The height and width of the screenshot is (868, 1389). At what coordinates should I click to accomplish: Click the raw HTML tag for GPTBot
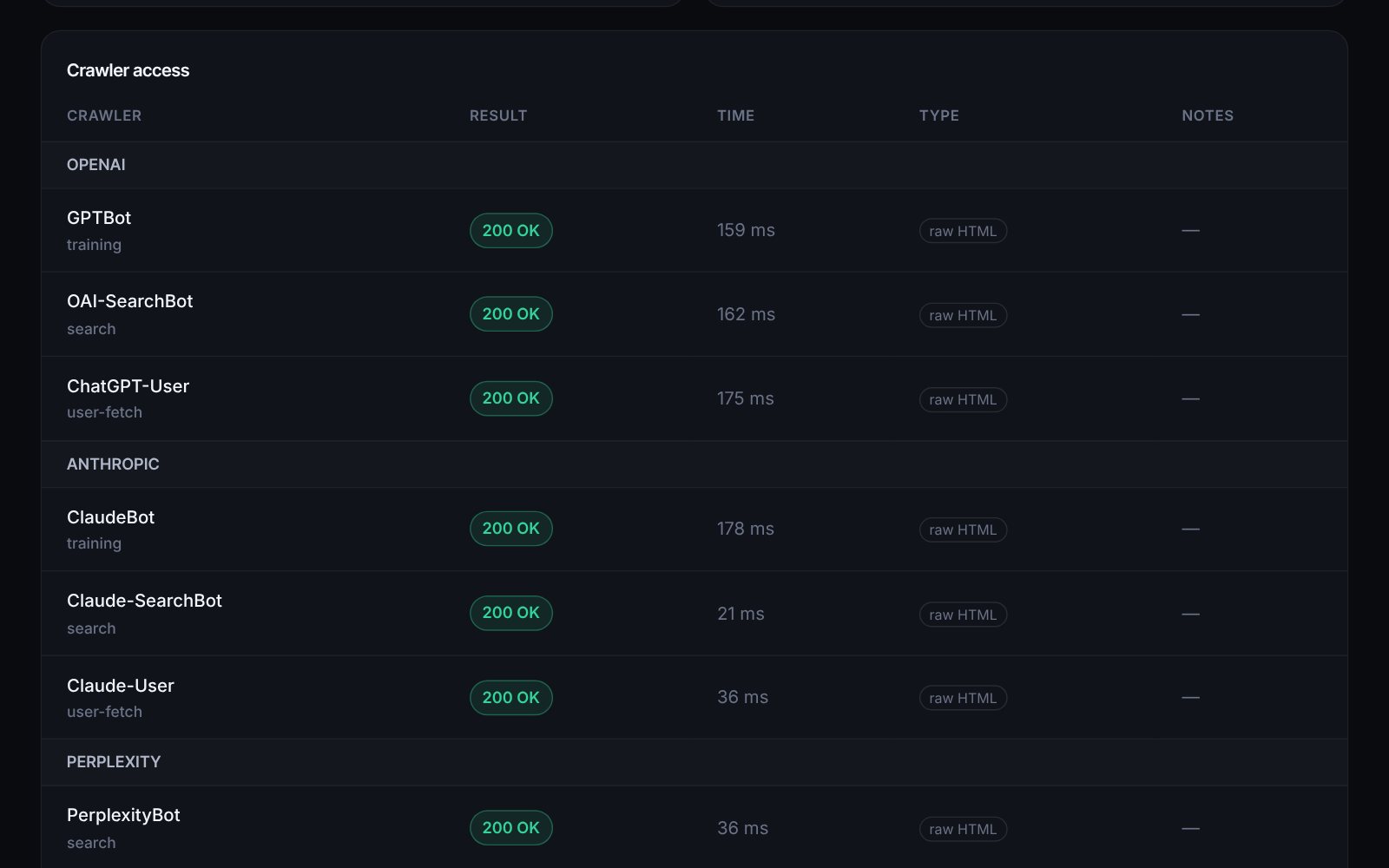click(963, 231)
